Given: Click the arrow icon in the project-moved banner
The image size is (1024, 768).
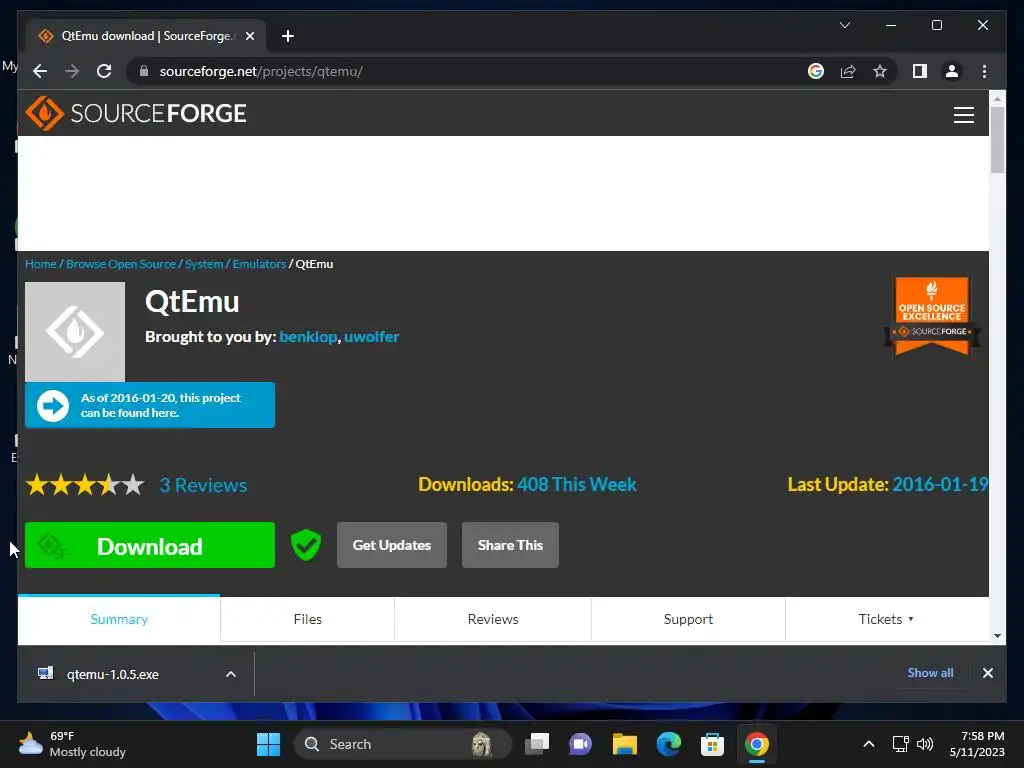Looking at the screenshot, I should 53,406.
